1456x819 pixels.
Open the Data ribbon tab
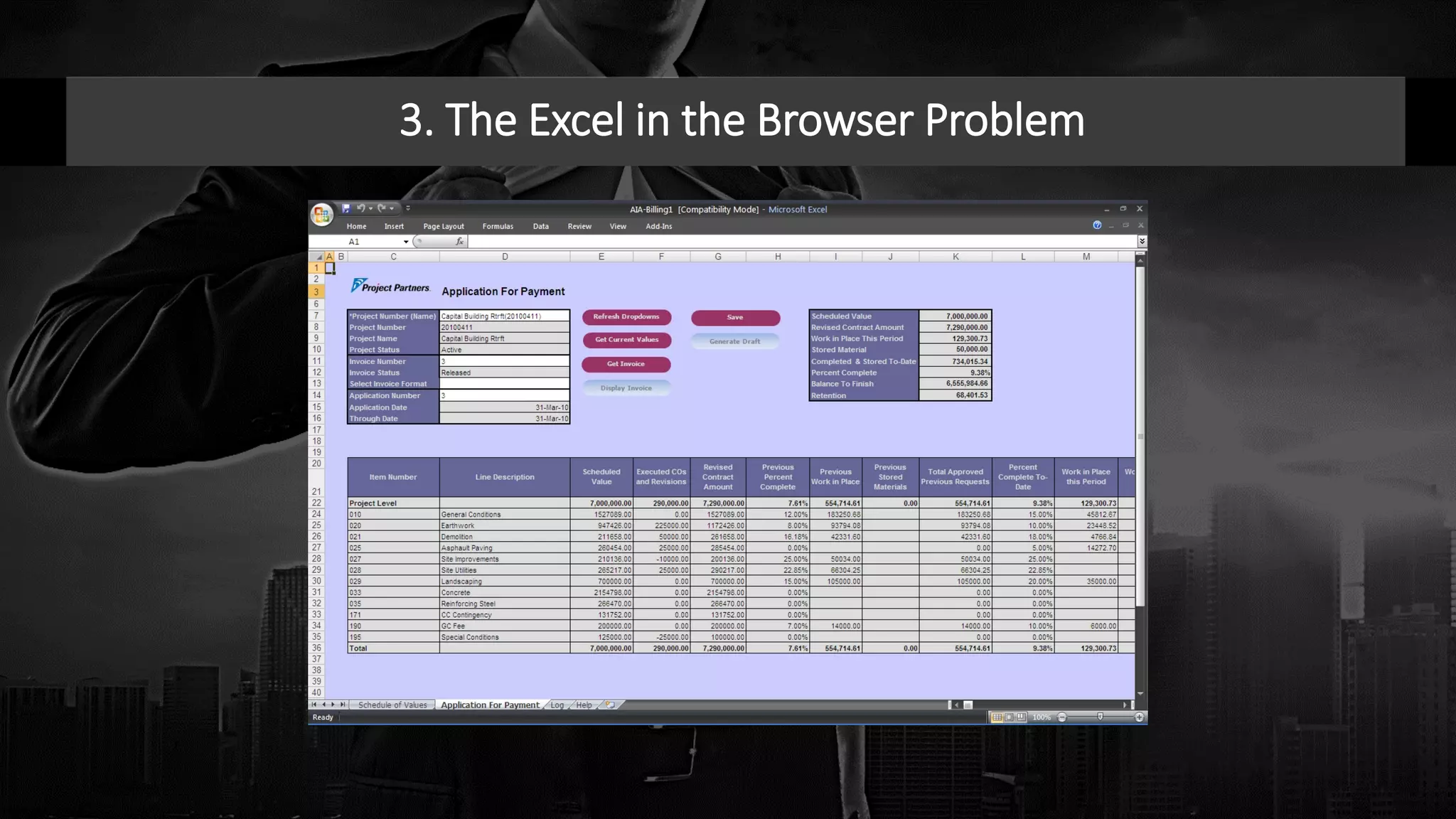click(x=541, y=226)
